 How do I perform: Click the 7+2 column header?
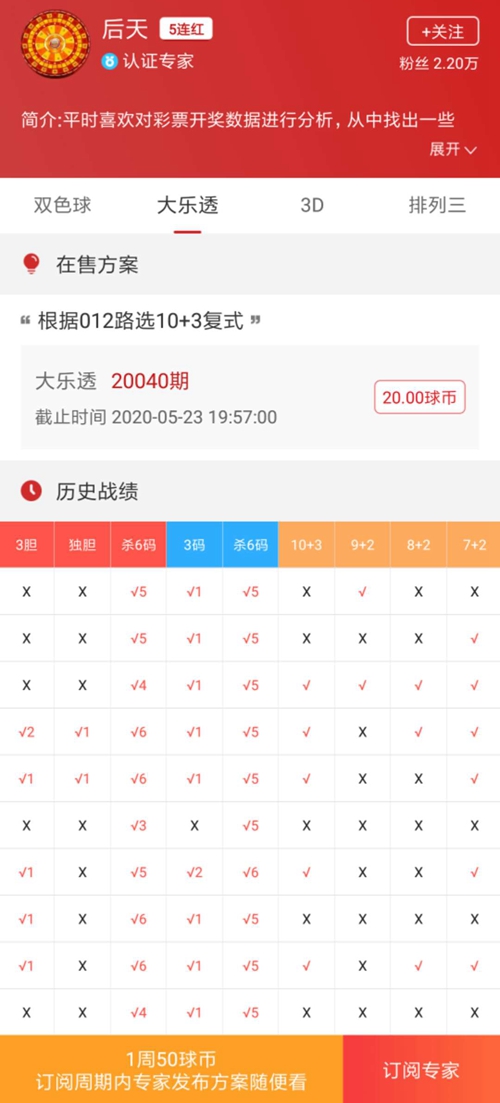click(x=474, y=544)
